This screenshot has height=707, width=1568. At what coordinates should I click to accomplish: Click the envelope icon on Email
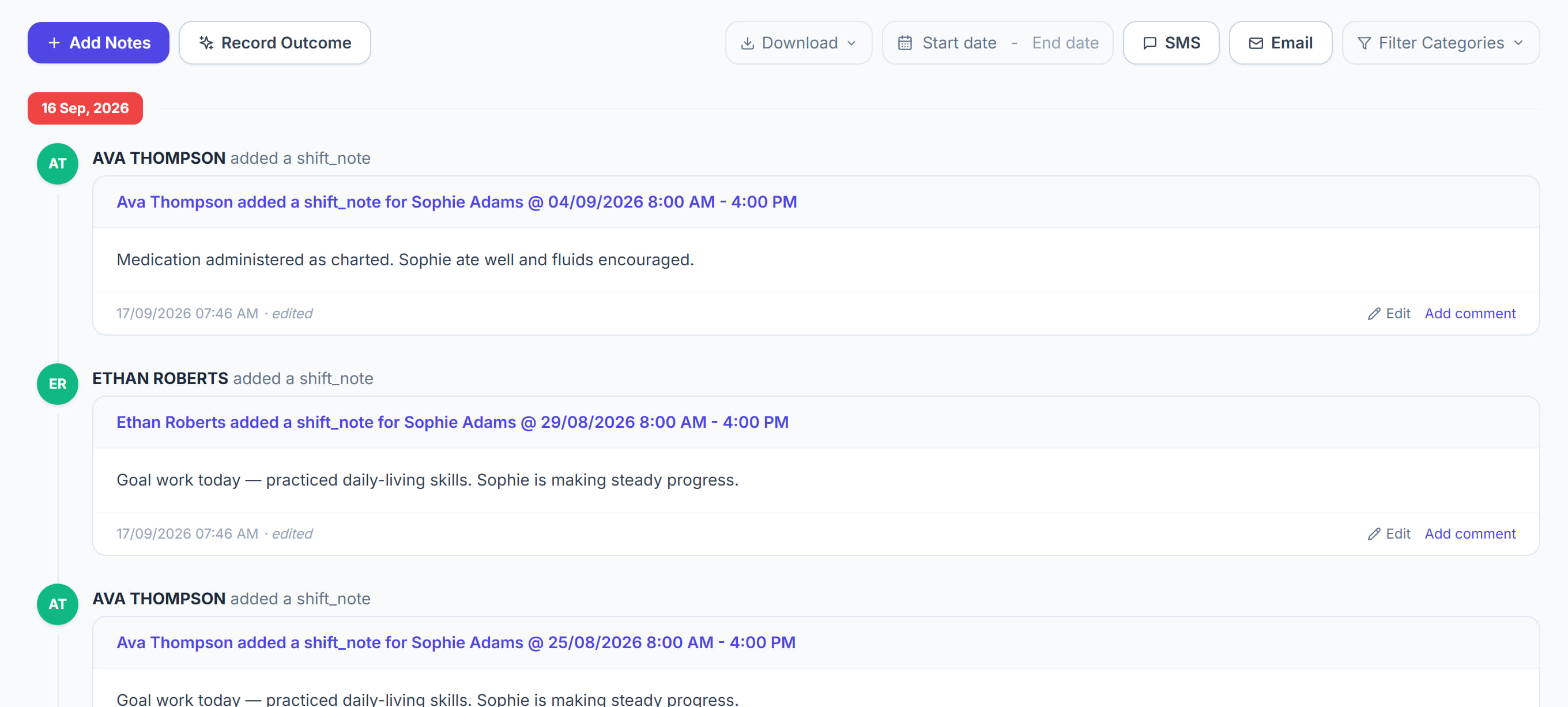1256,43
